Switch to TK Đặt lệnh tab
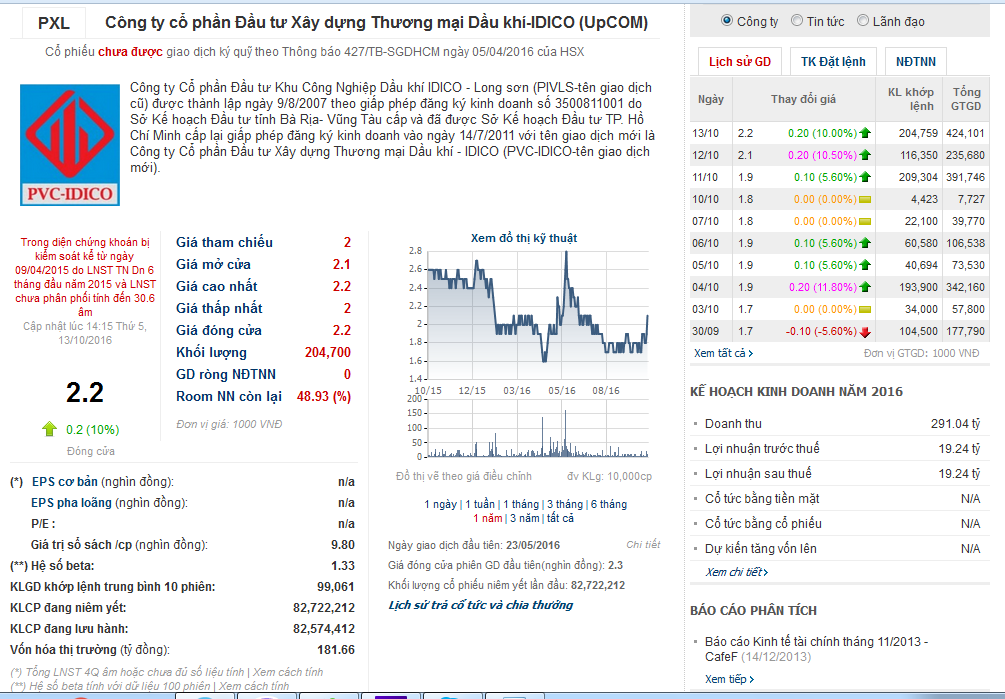This screenshot has width=1005, height=699. [833, 62]
